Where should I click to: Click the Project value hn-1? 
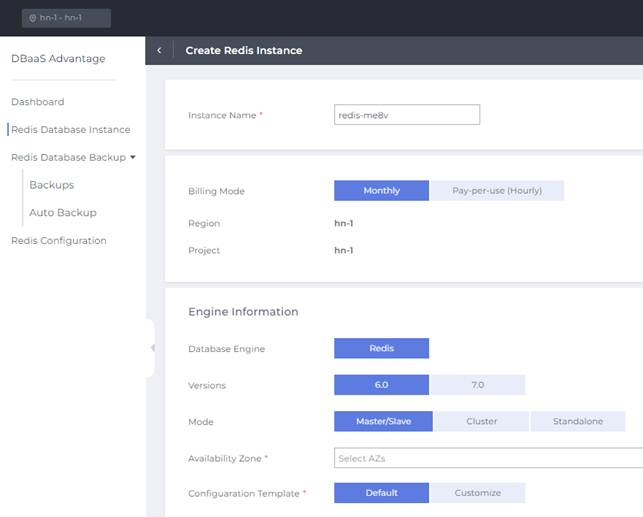344,251
